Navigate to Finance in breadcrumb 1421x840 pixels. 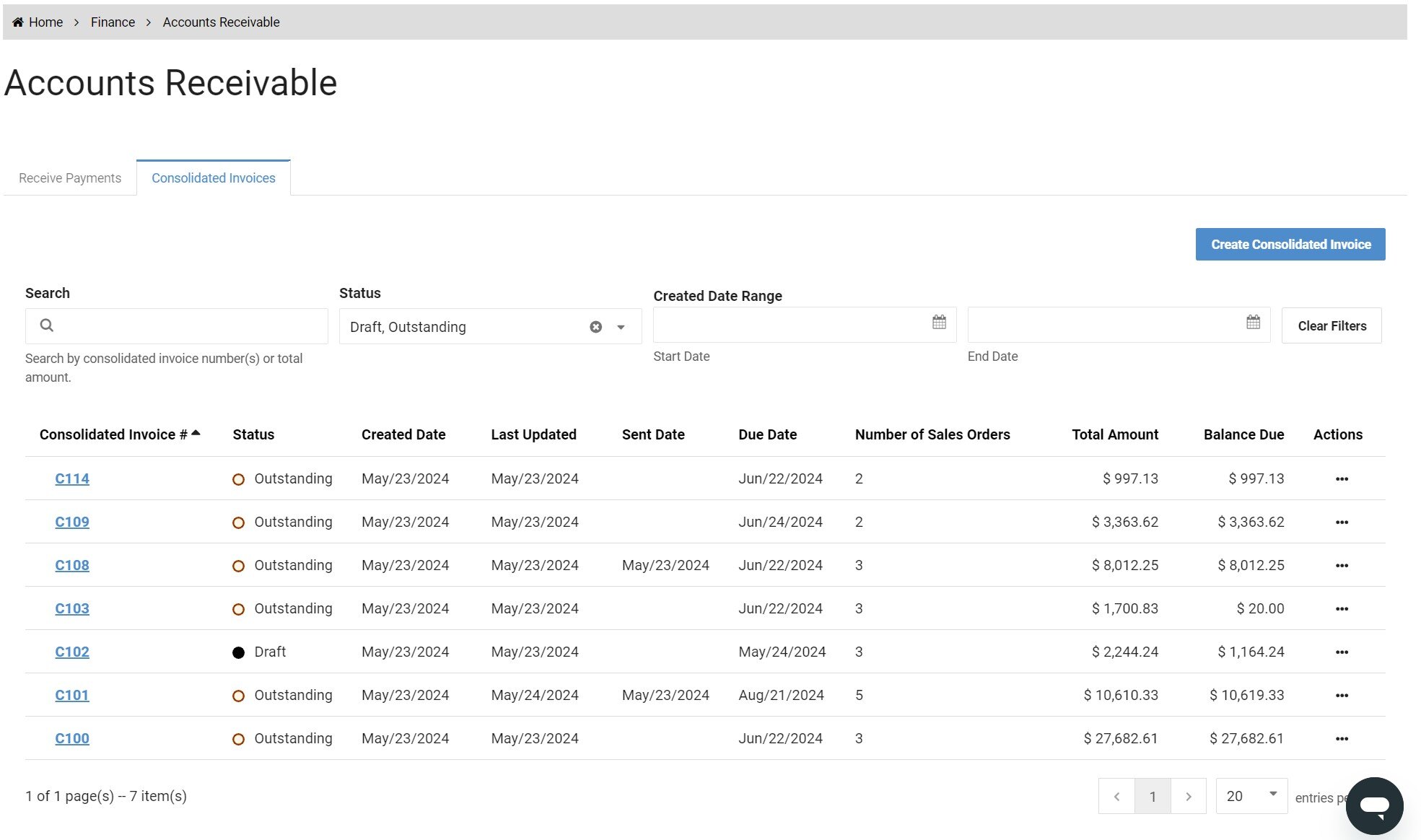point(113,22)
